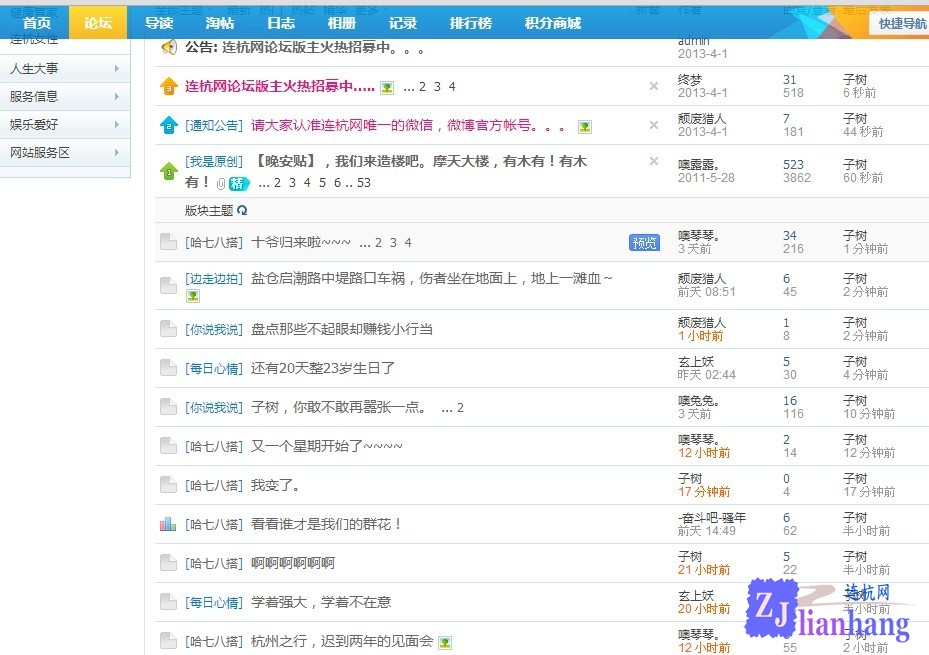This screenshot has height=655, width=929.
Task: Open the 首页 home nav item
Action: 37,23
